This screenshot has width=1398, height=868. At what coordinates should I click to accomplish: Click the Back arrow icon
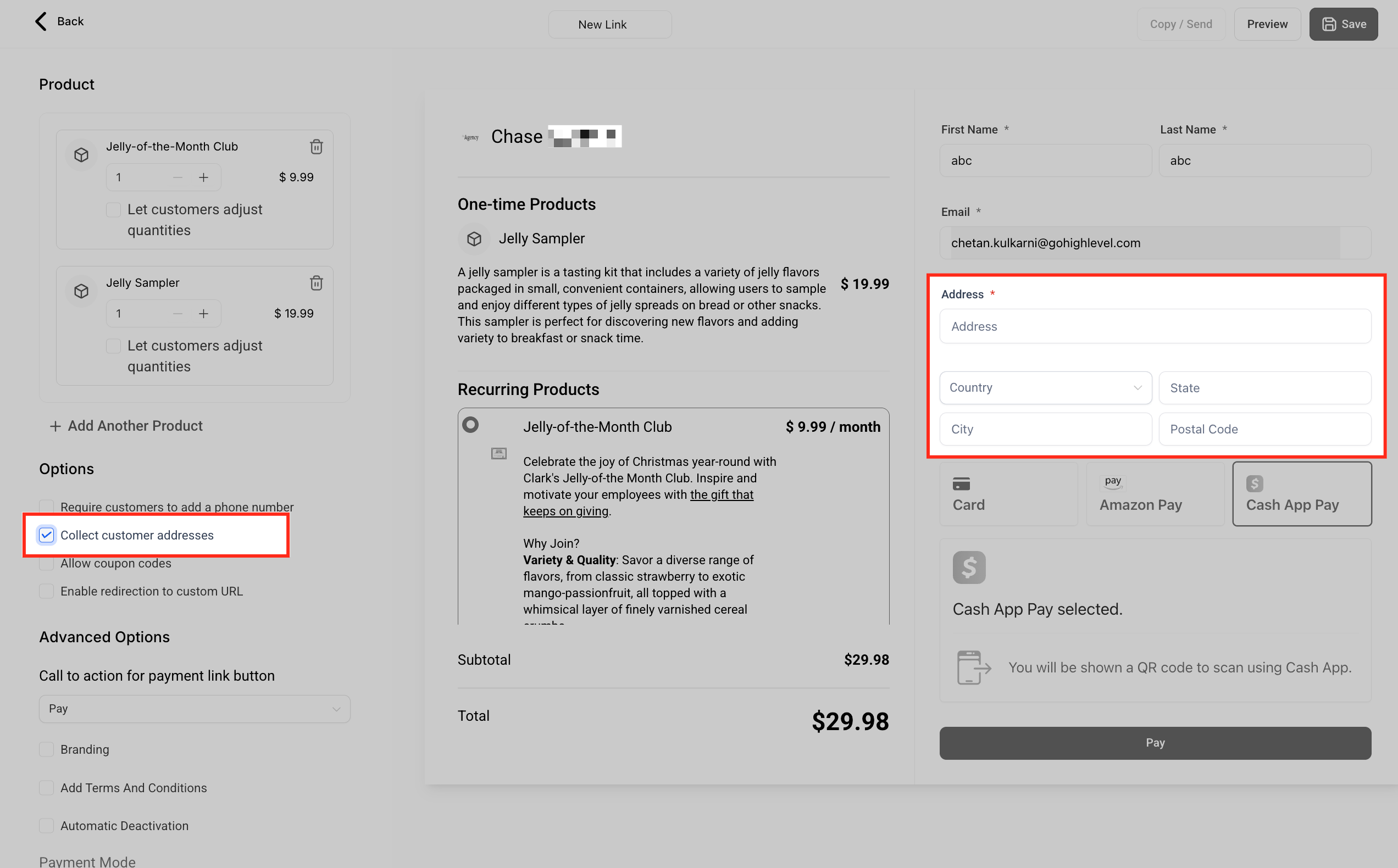(x=41, y=21)
